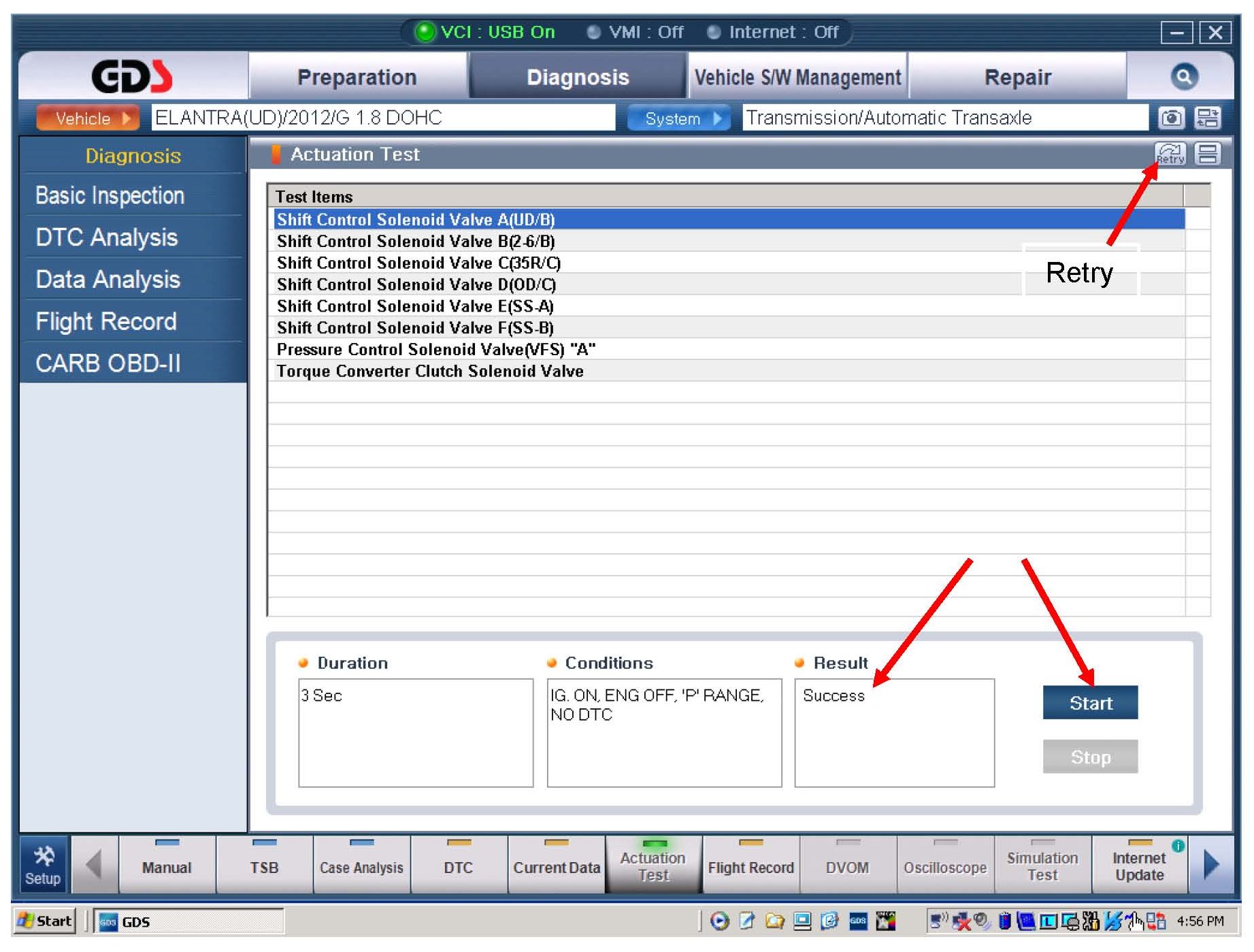
Task: Click the Retry icon in Actuation Test header
Action: (1170, 154)
